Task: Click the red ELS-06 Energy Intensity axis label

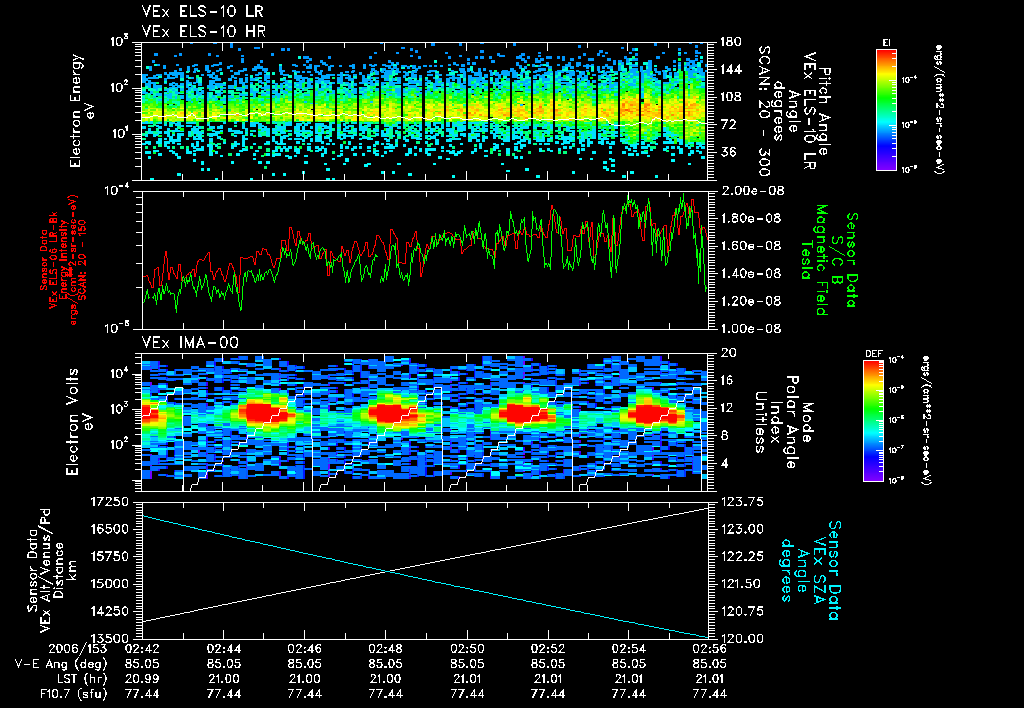Action: (x=64, y=260)
